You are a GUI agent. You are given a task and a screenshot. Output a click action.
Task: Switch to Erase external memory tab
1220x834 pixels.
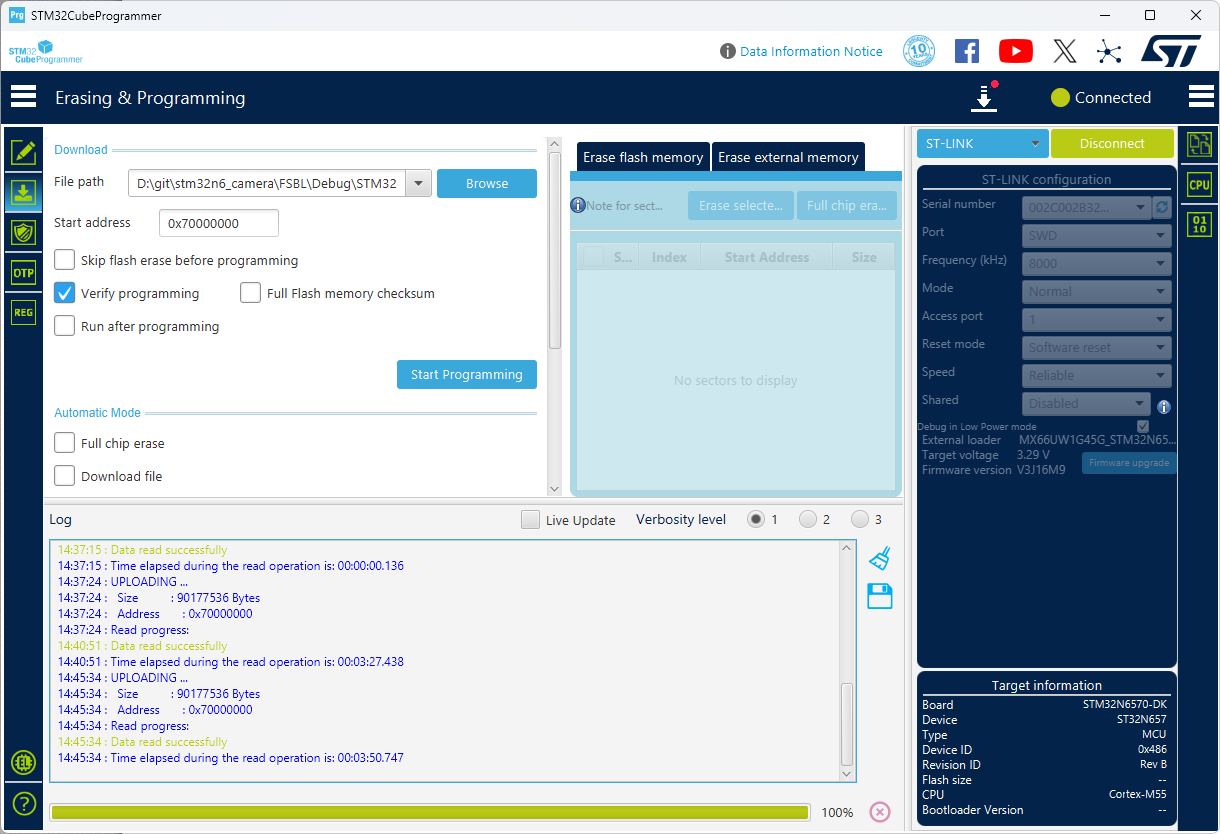[x=788, y=157]
